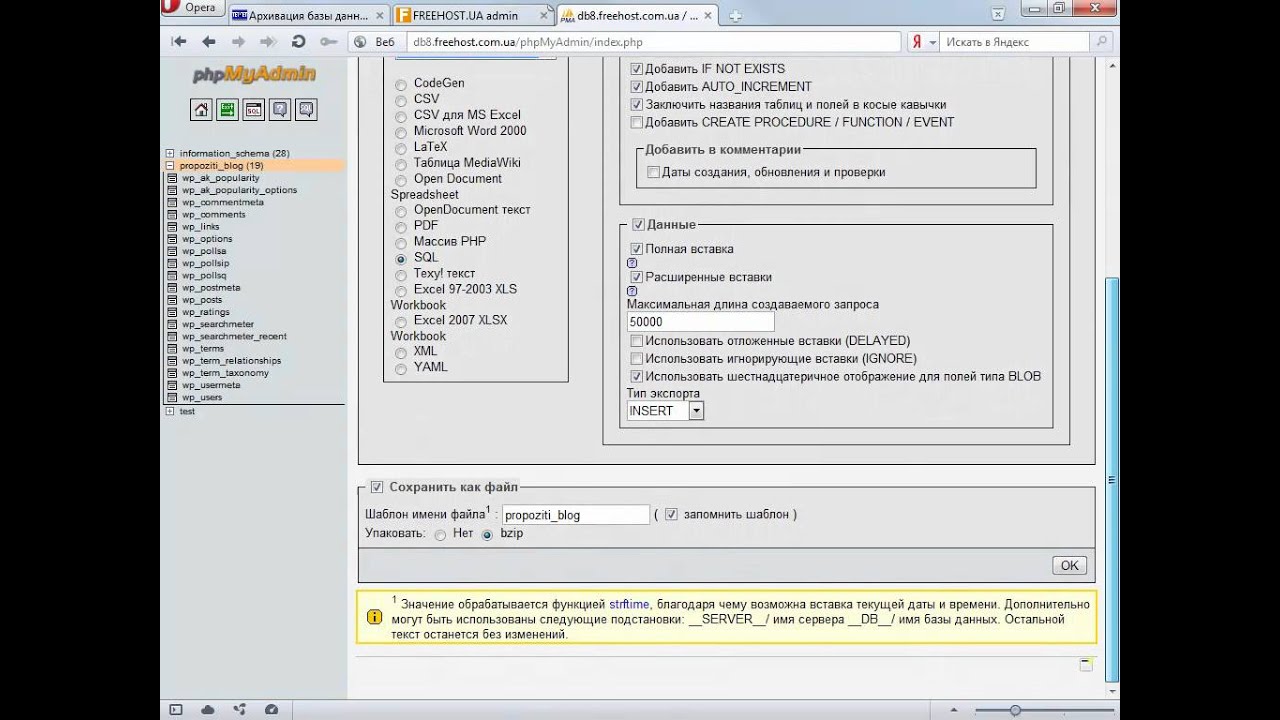The width and height of the screenshot is (1280, 720).
Task: Open the wp_term_taxonomy table
Action: pyautogui.click(x=225, y=373)
